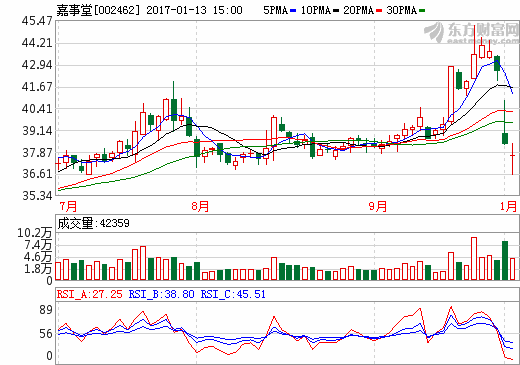The image size is (520, 365).
Task: Click the 20PMA red legend swatch
Action: [379, 11]
